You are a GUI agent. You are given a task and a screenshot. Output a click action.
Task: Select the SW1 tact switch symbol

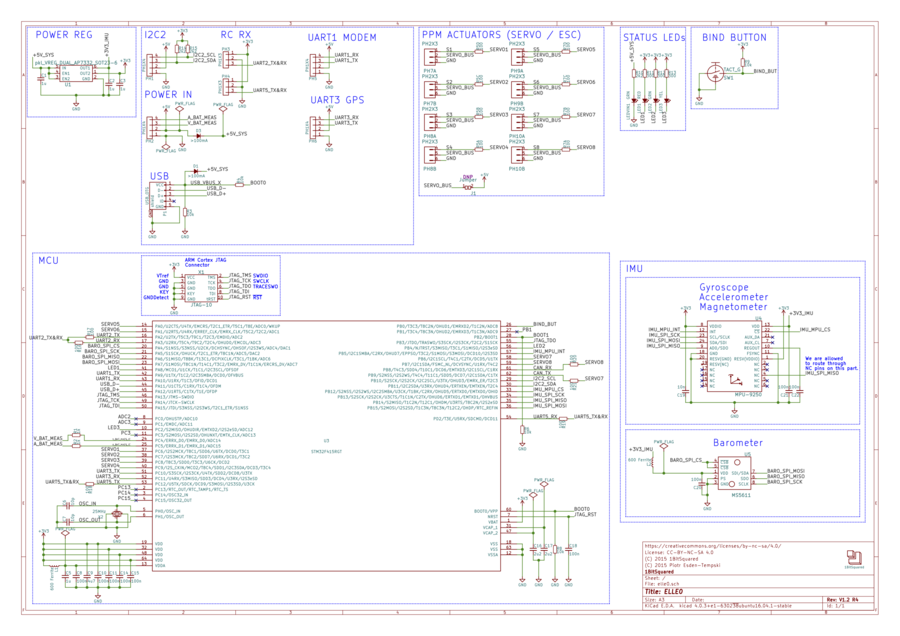click(x=715, y=73)
